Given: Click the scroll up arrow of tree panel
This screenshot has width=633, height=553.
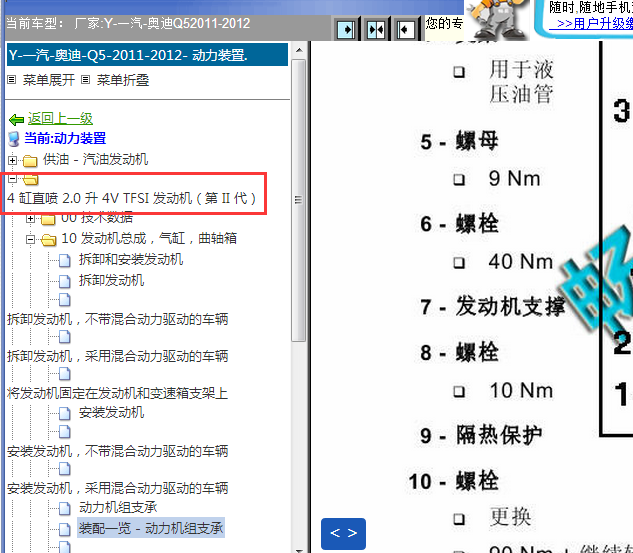Looking at the screenshot, I should 299,50.
